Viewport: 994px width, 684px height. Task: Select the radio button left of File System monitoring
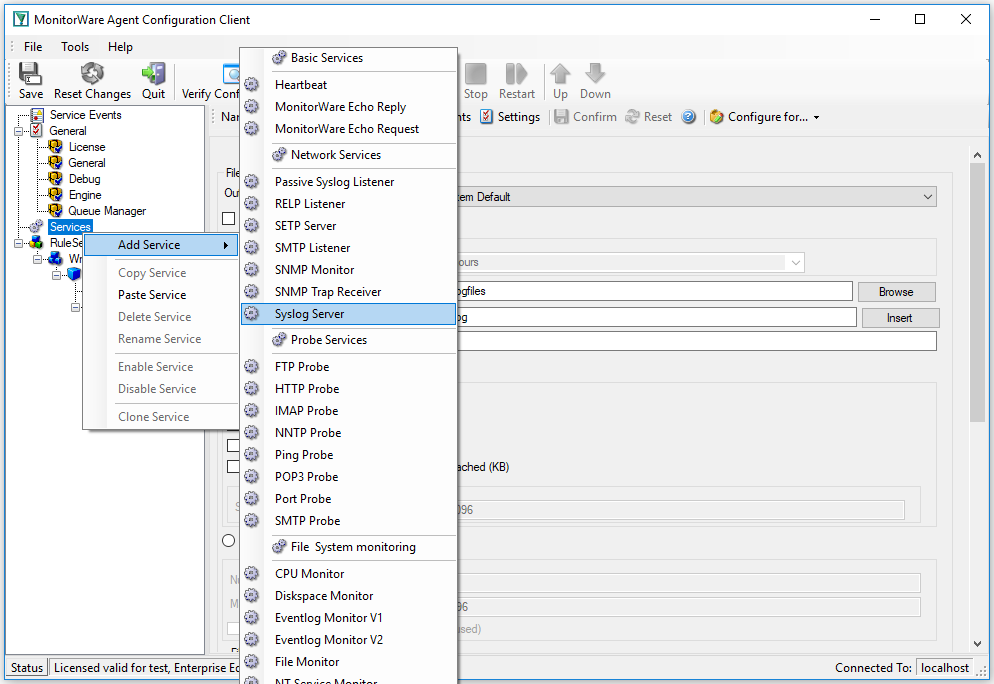point(229,541)
